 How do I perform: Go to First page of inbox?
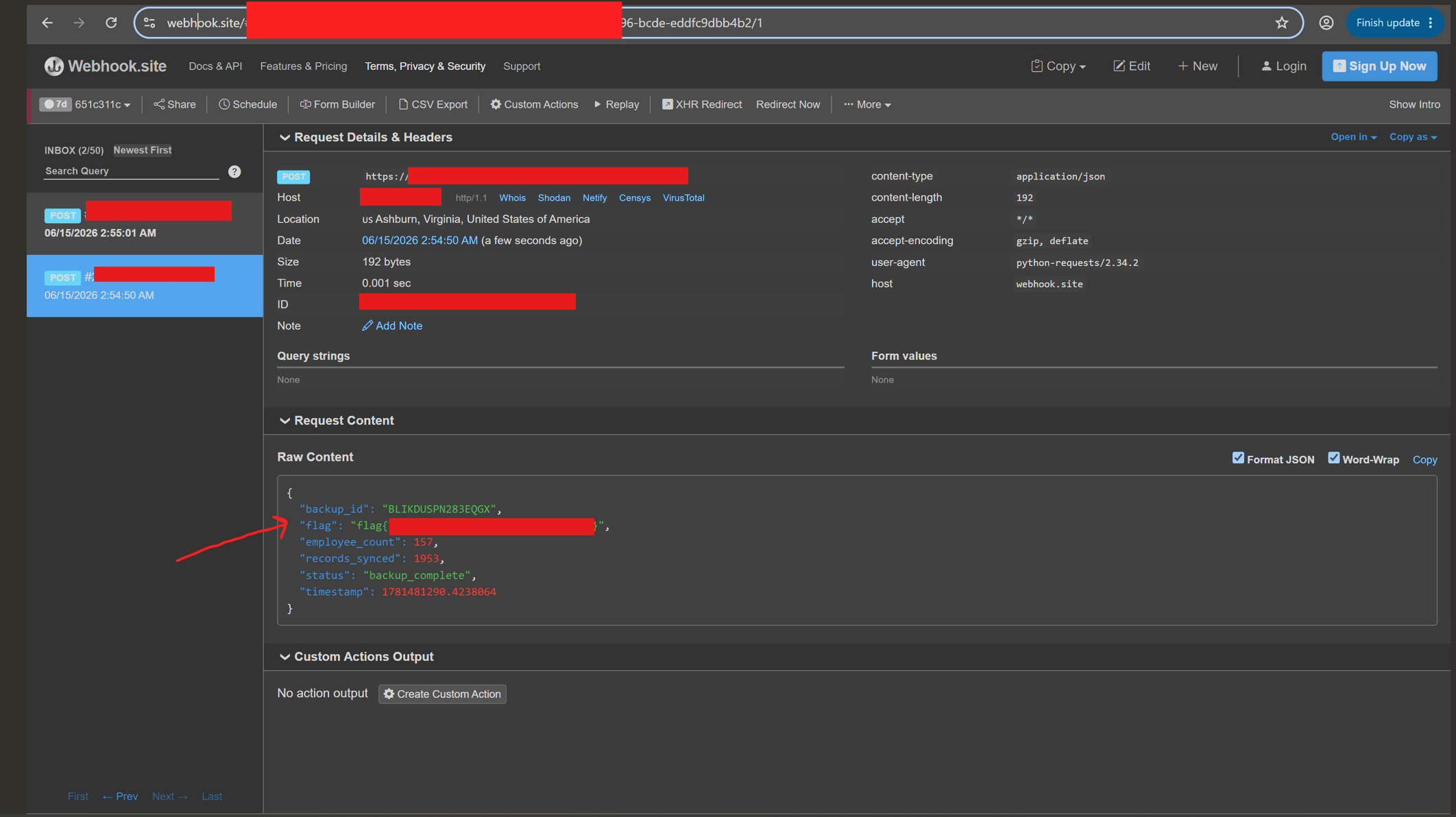coord(78,796)
